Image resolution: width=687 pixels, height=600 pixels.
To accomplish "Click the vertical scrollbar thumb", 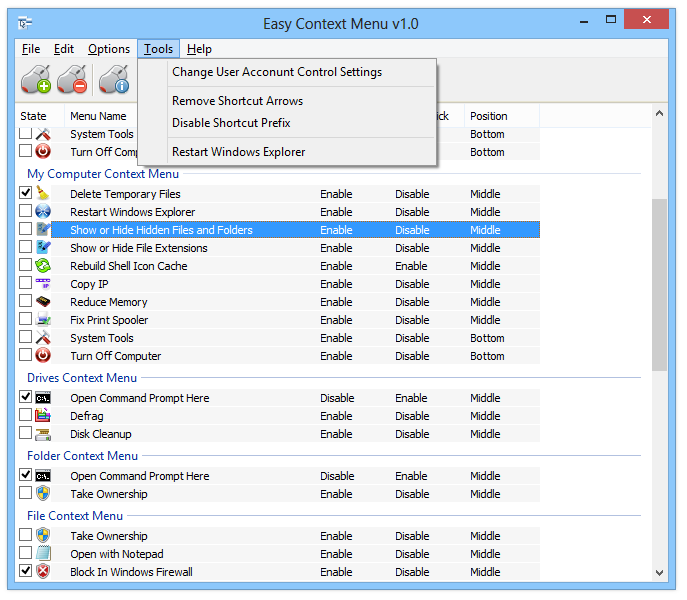I will 659,285.
